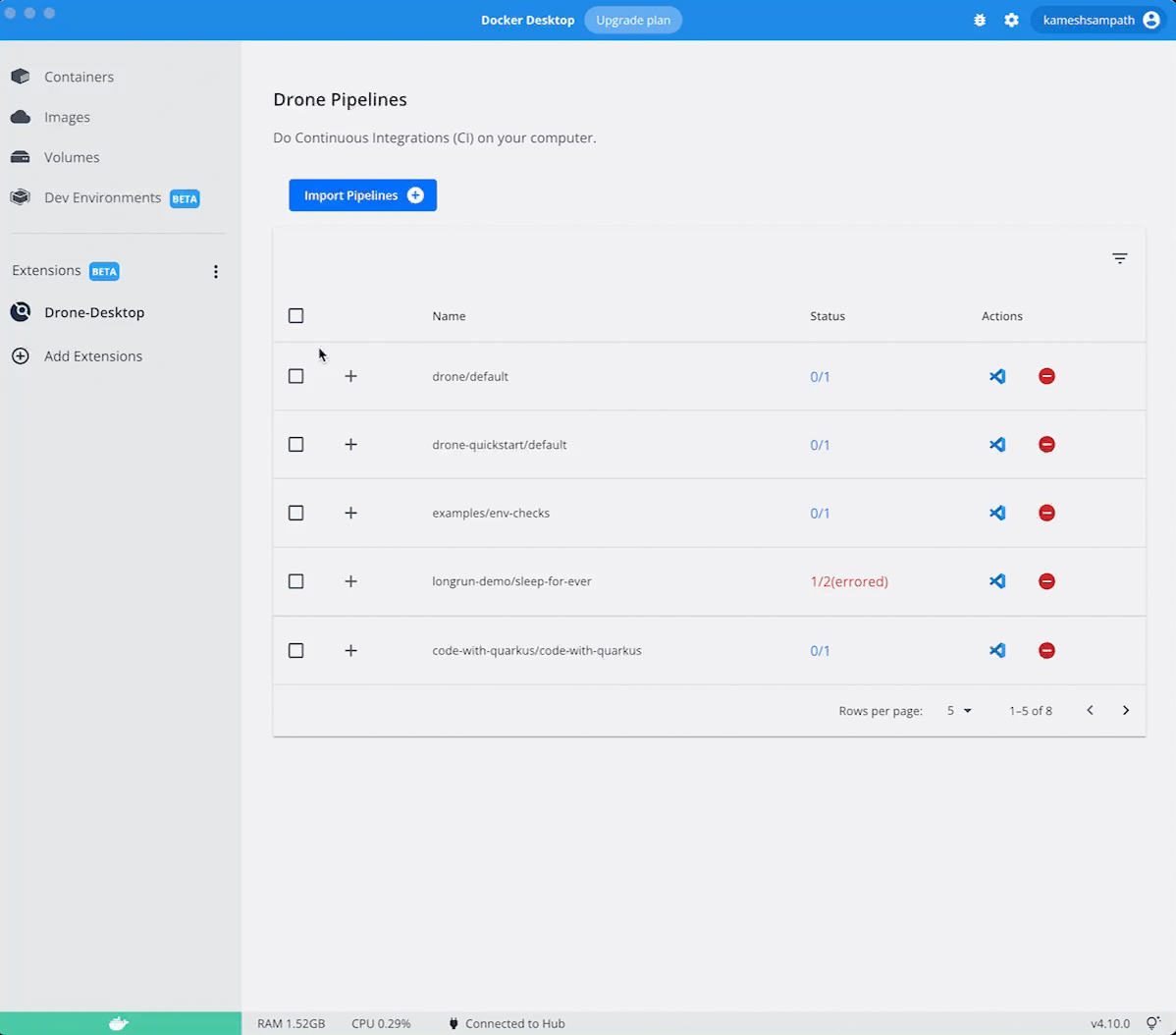Click the 0/1 status of examples/env-checks
Image resolution: width=1176 pixels, height=1035 pixels.
click(x=820, y=513)
